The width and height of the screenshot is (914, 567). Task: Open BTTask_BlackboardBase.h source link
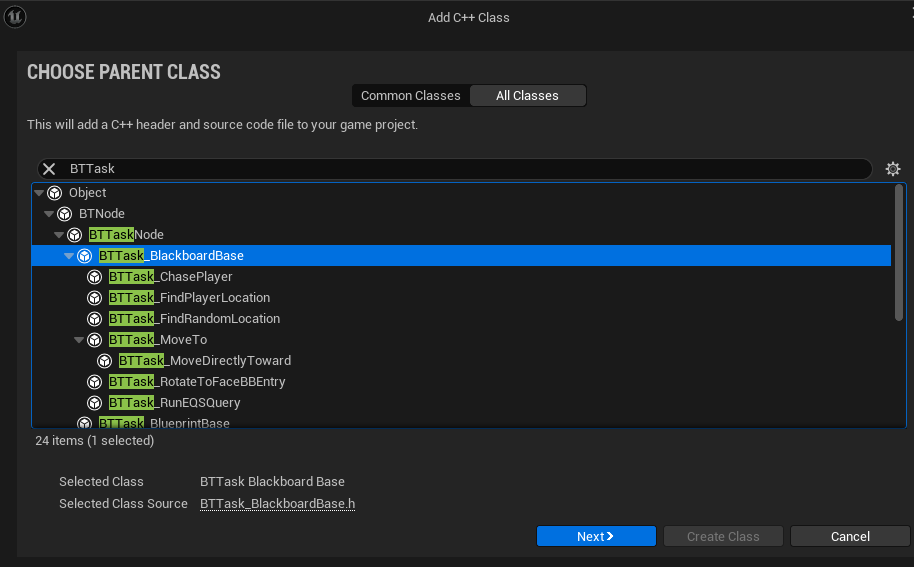click(277, 503)
